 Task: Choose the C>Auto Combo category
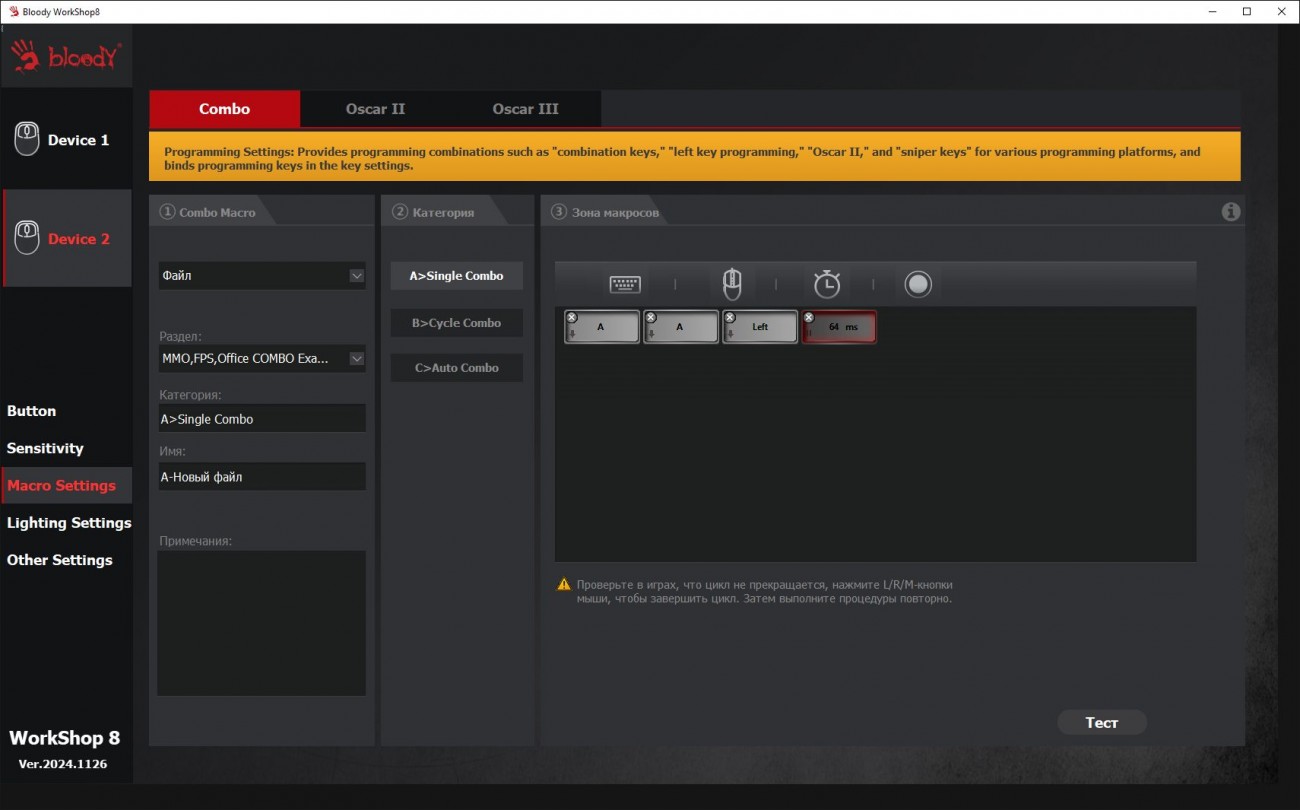(456, 368)
